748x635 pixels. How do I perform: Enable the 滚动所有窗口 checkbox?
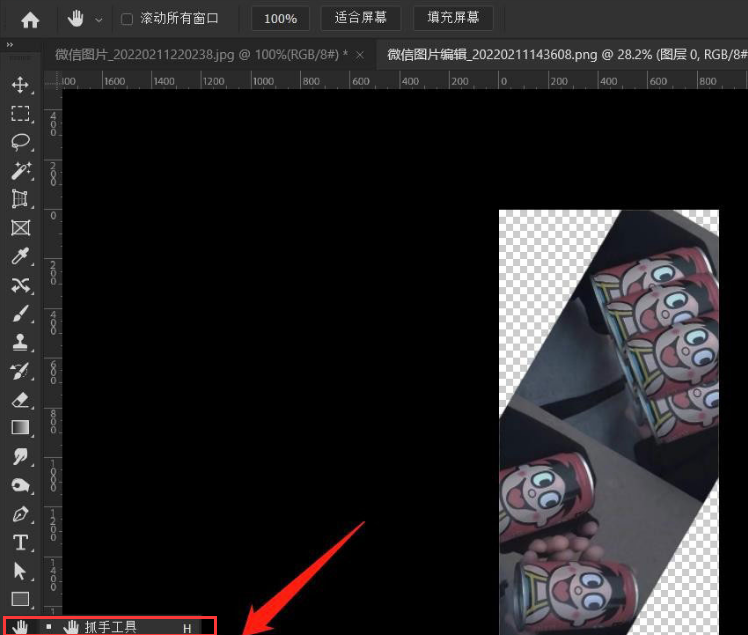click(127, 19)
